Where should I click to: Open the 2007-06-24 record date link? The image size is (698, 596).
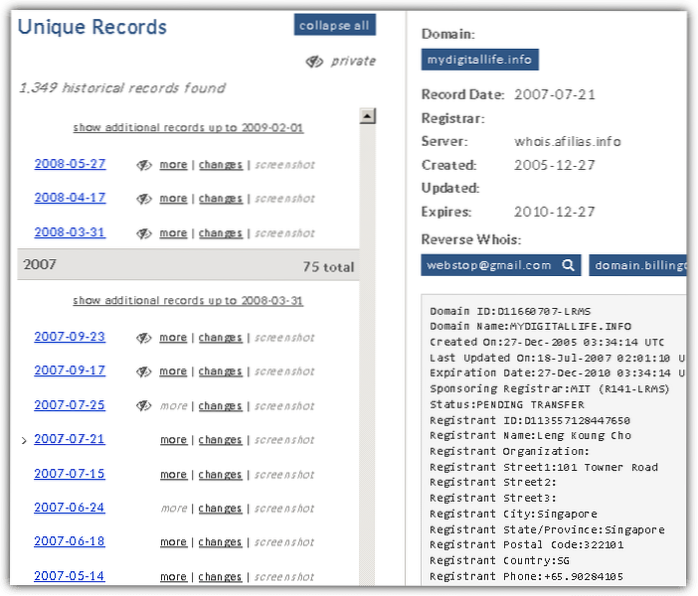(x=69, y=507)
